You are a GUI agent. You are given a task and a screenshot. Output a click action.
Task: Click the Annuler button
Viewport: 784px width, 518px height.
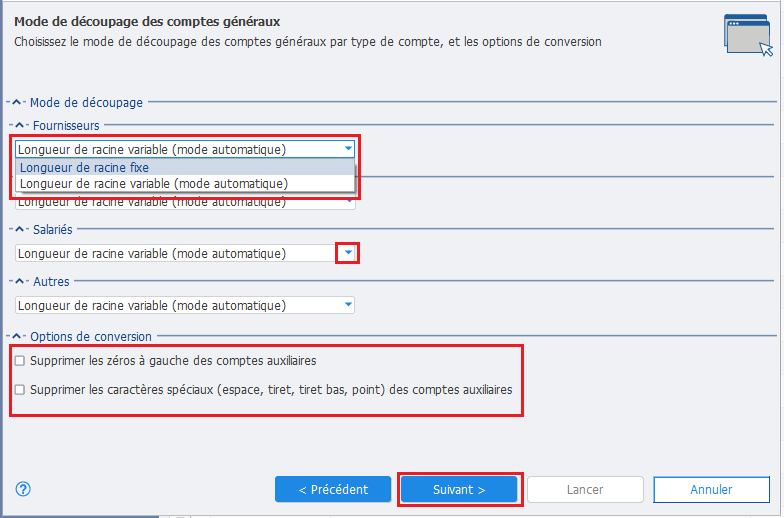pos(711,489)
